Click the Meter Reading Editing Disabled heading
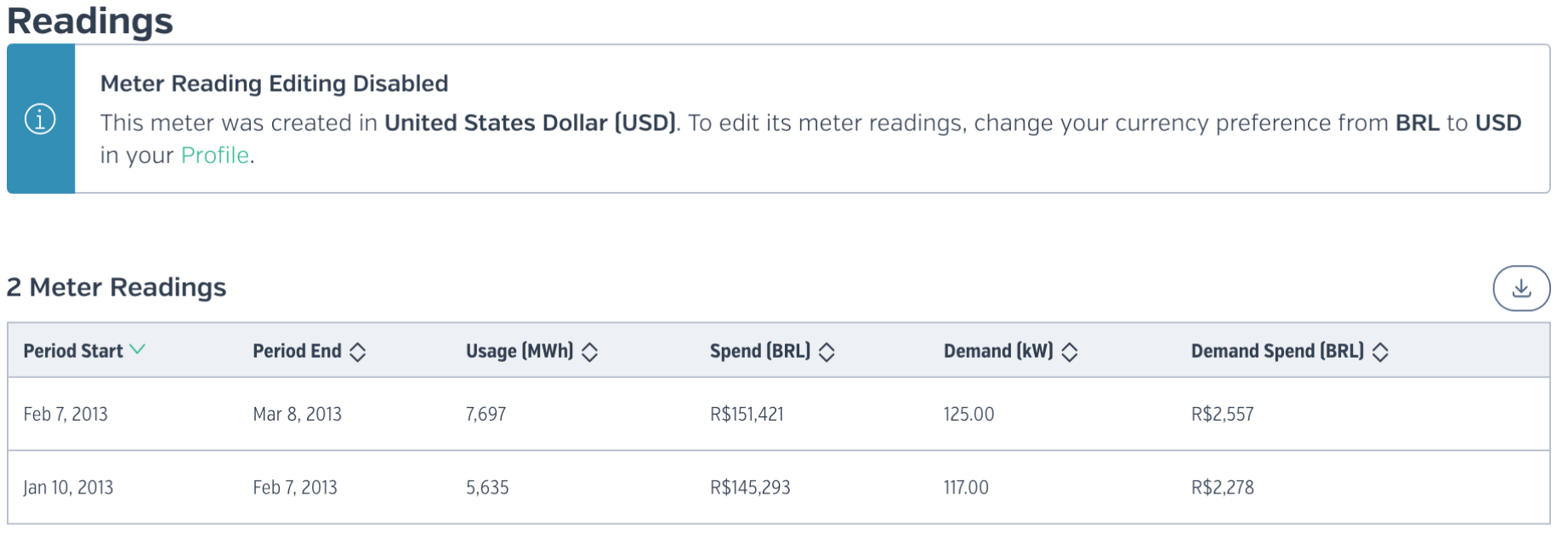 tap(274, 83)
